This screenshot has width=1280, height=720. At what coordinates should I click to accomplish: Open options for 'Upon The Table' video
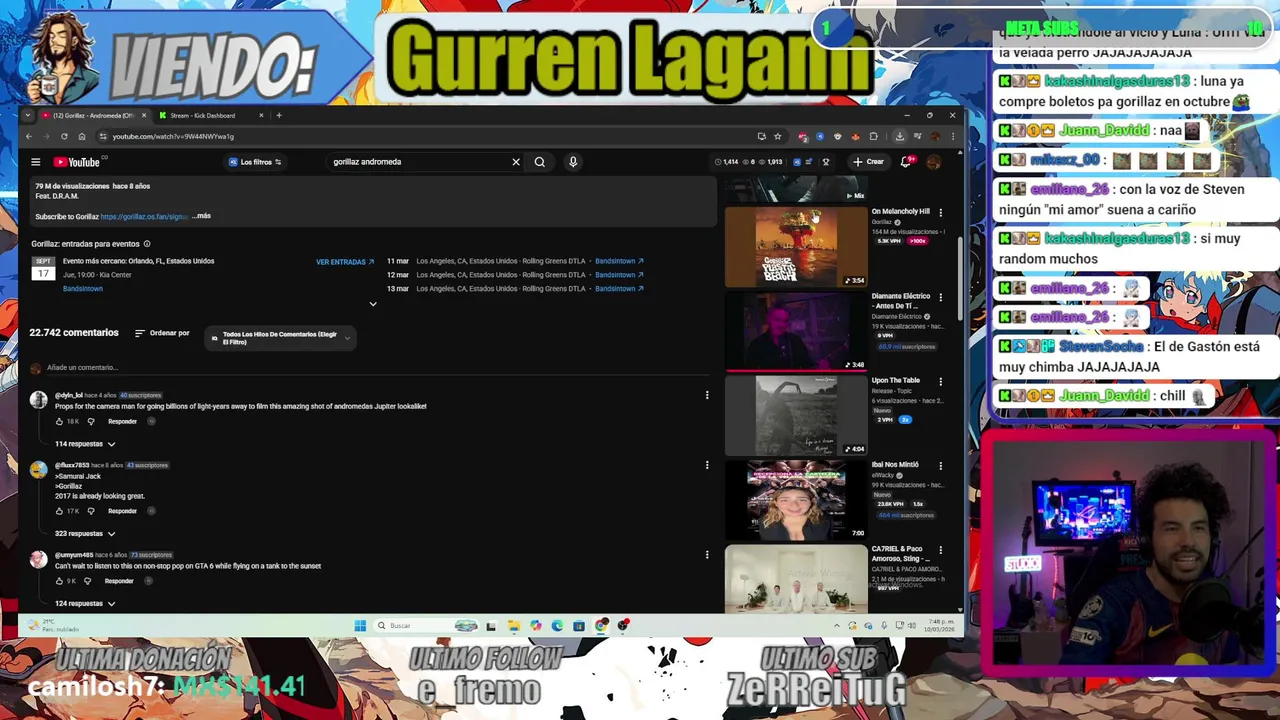[x=940, y=381]
